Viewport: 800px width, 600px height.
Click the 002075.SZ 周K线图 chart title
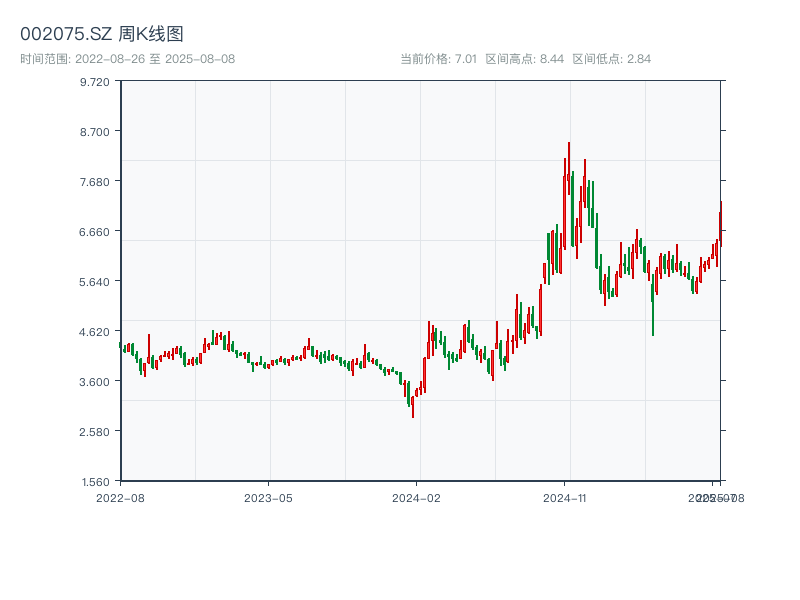coord(102,34)
